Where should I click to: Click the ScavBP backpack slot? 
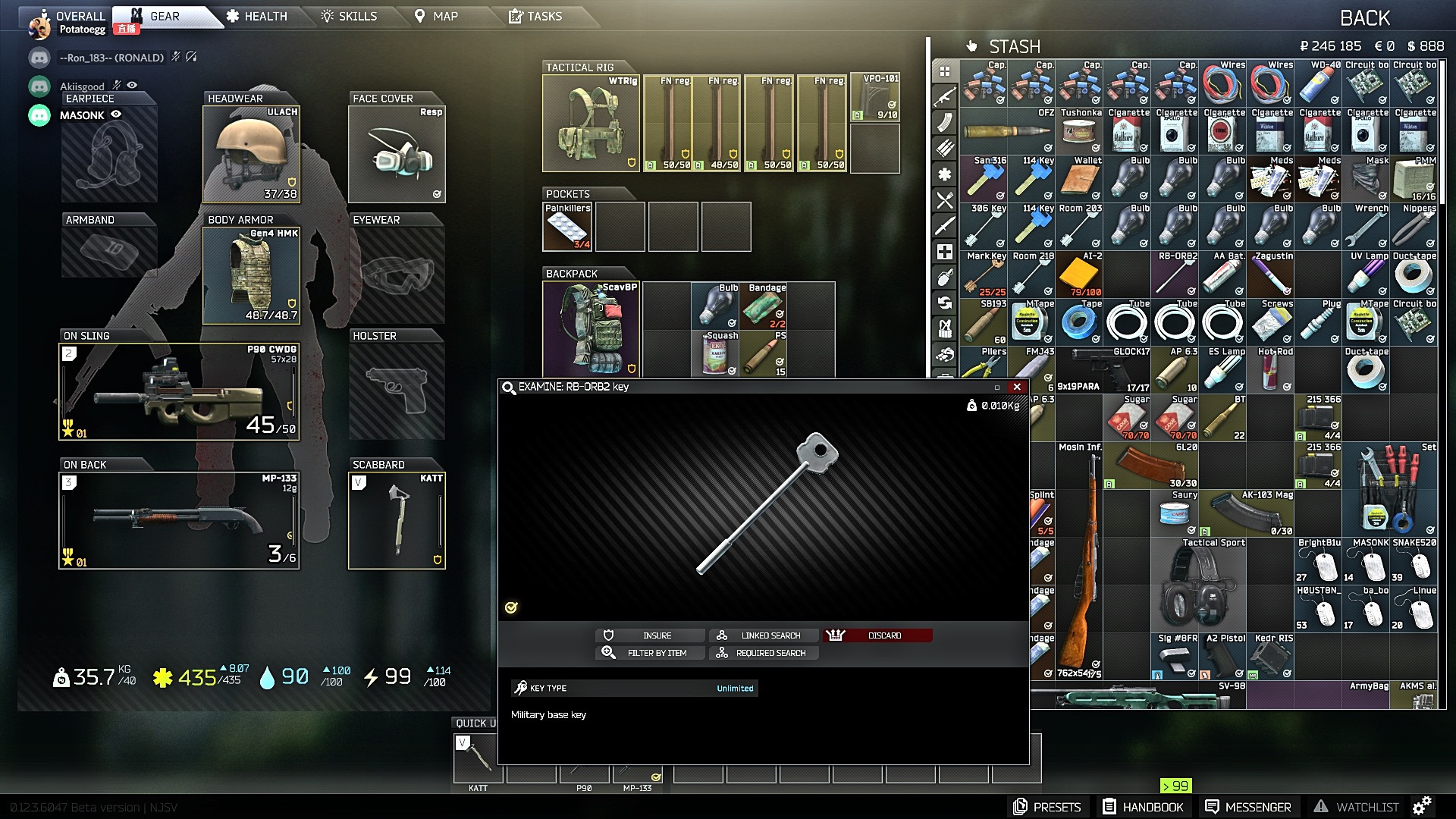pos(591,328)
